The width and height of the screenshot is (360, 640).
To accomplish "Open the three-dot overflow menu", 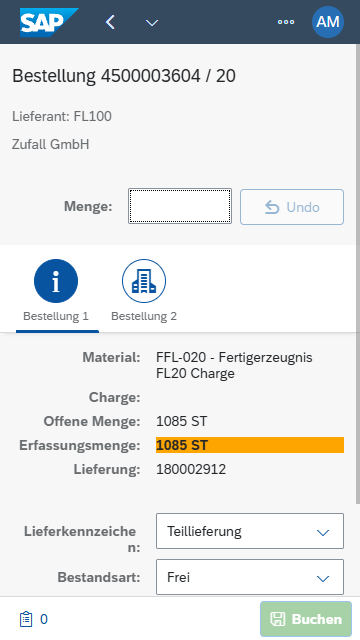I will 286,22.
